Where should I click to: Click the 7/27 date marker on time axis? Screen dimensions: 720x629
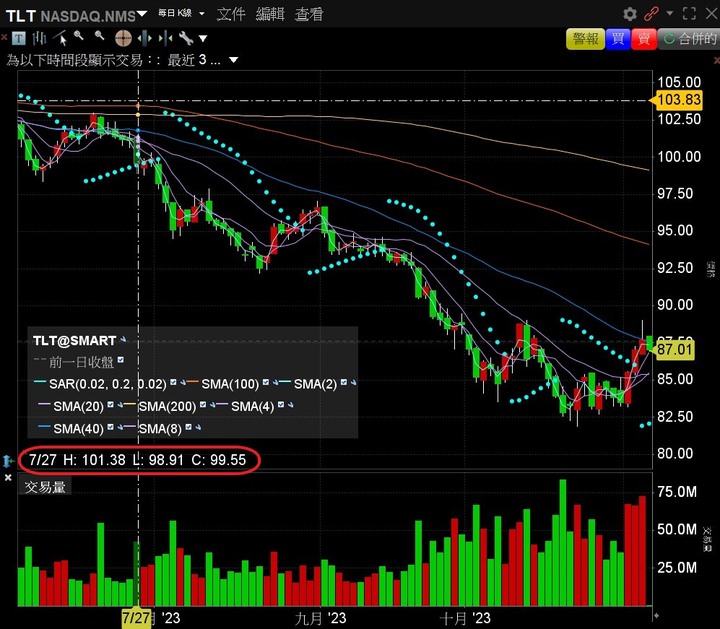click(x=136, y=618)
